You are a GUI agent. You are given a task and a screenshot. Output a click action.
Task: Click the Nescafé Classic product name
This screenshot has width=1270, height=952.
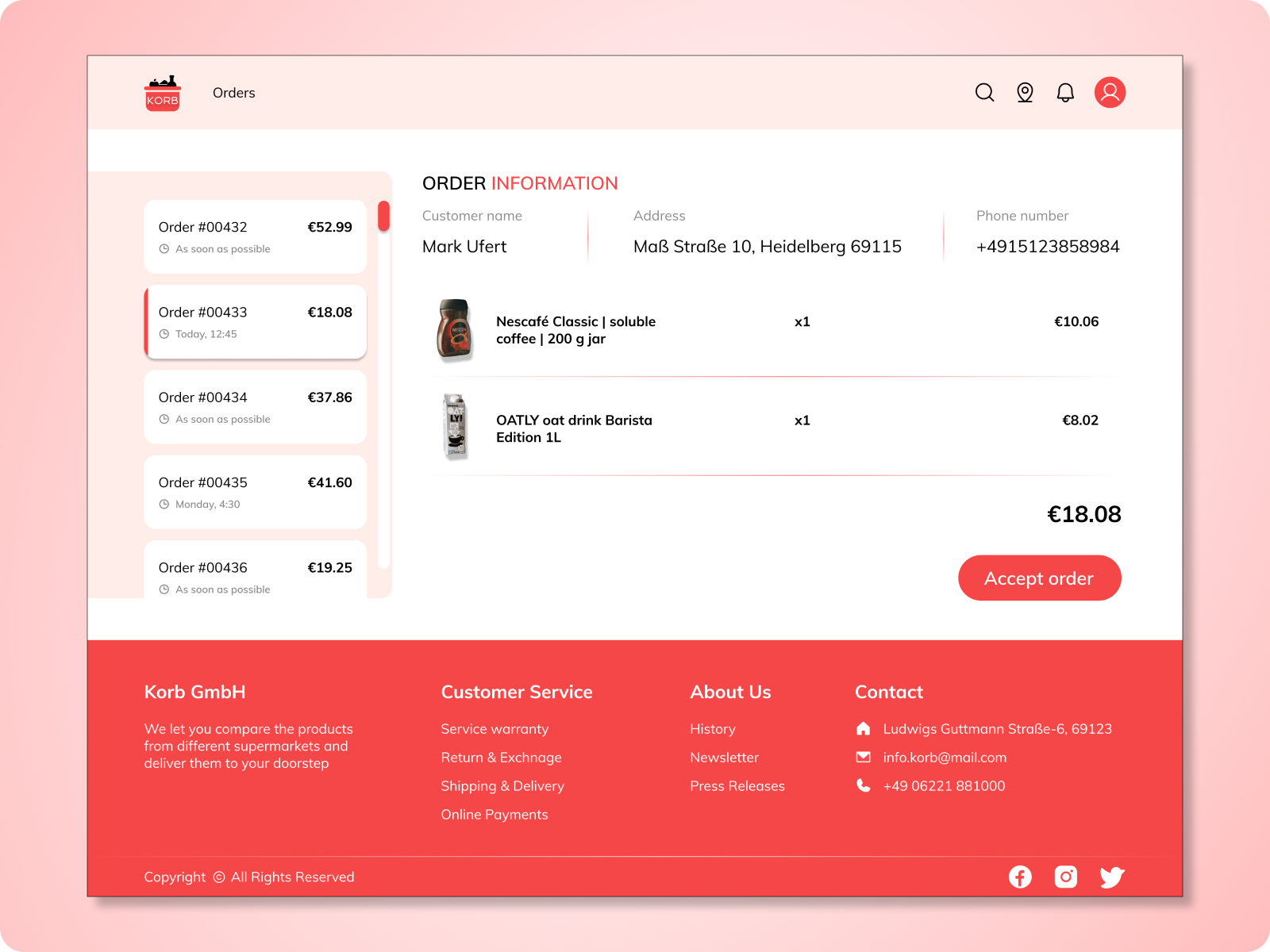576,330
